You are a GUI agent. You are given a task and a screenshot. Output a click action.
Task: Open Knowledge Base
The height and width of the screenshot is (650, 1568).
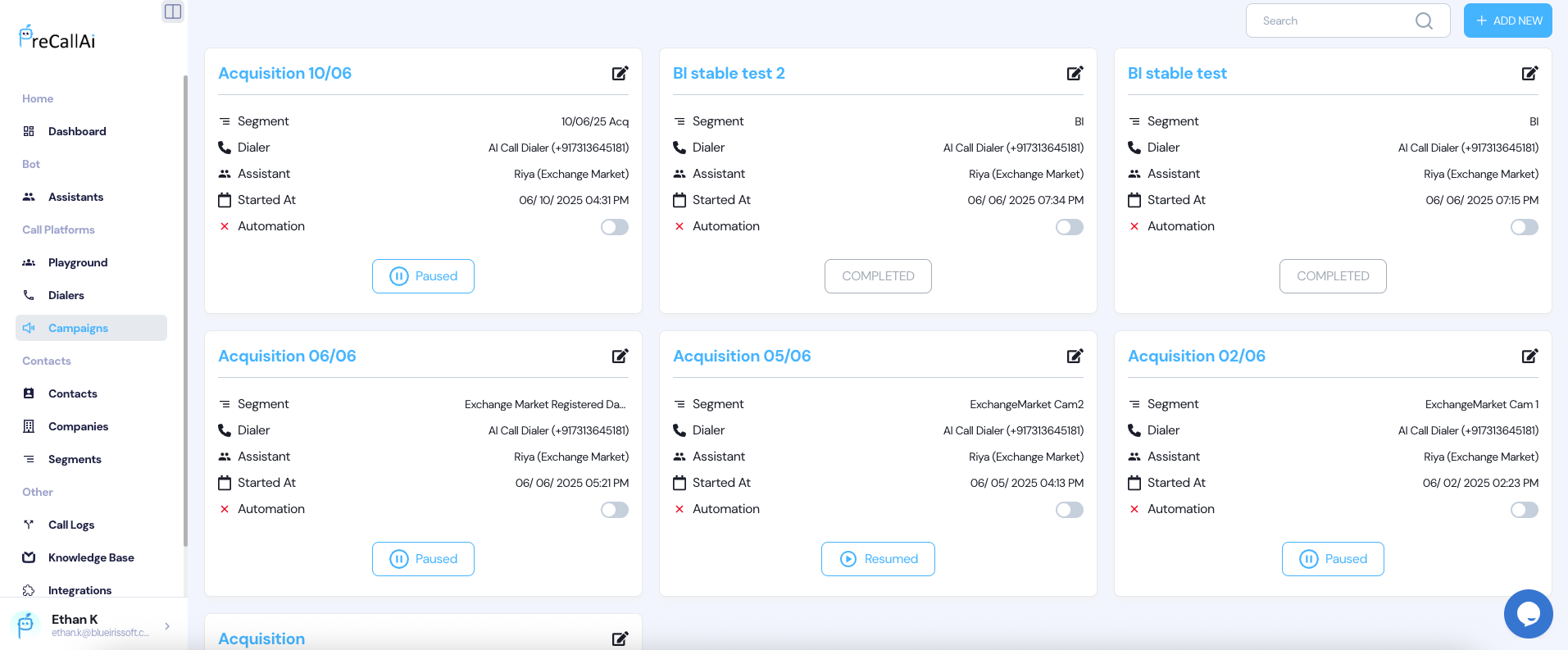pos(91,557)
